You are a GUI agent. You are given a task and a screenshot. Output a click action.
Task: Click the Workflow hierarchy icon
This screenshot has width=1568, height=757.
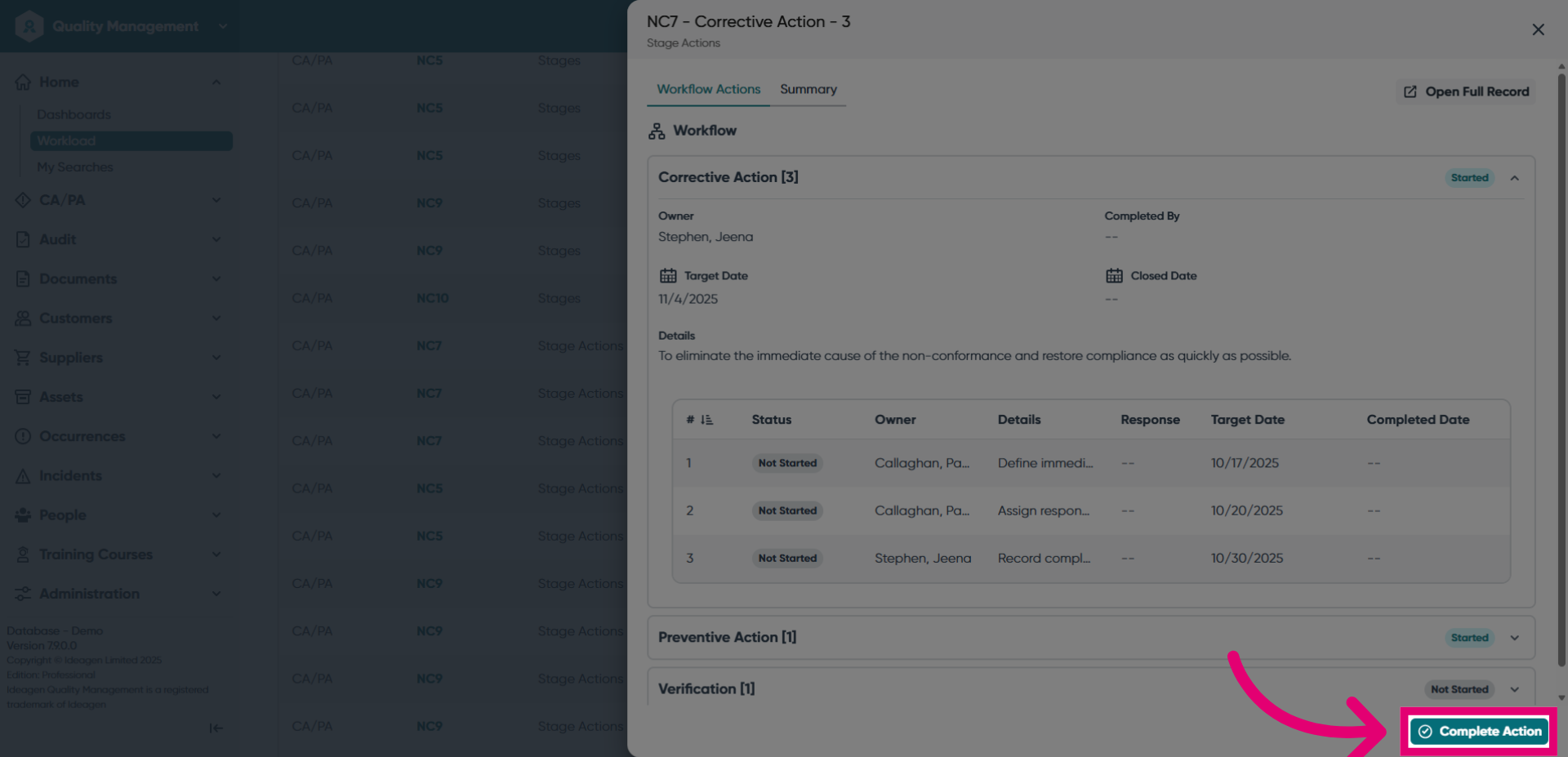(x=657, y=131)
